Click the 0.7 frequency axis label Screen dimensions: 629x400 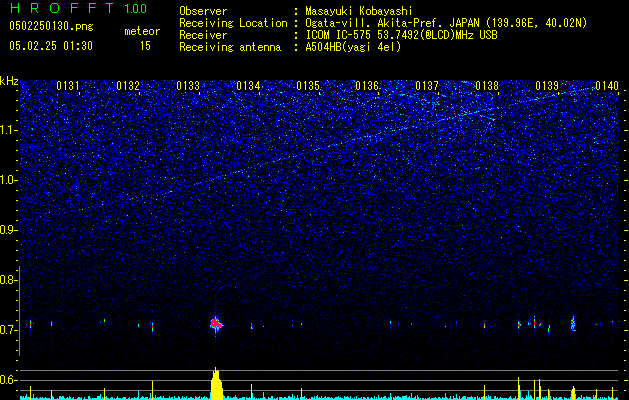pos(8,330)
